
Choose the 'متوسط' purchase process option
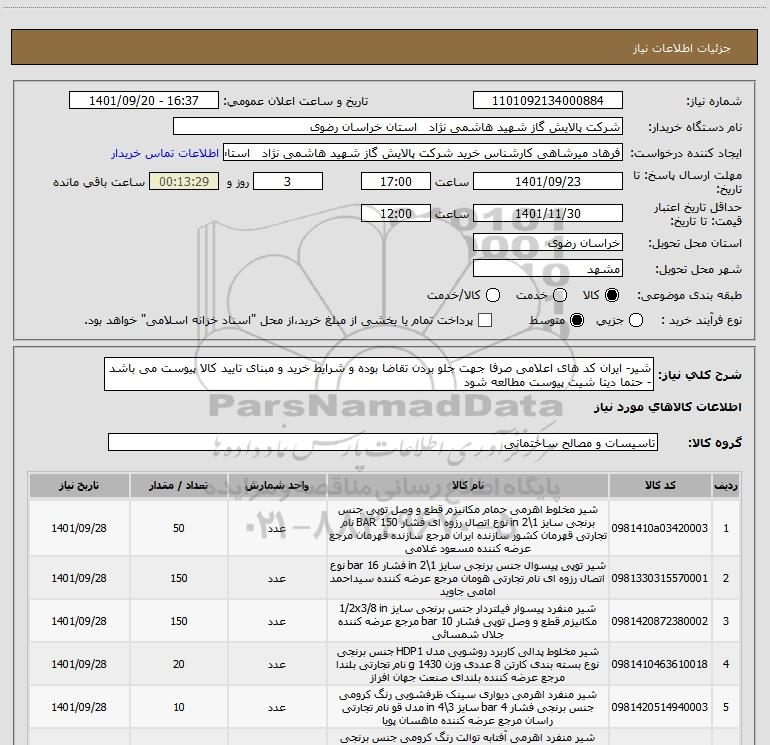(x=575, y=320)
